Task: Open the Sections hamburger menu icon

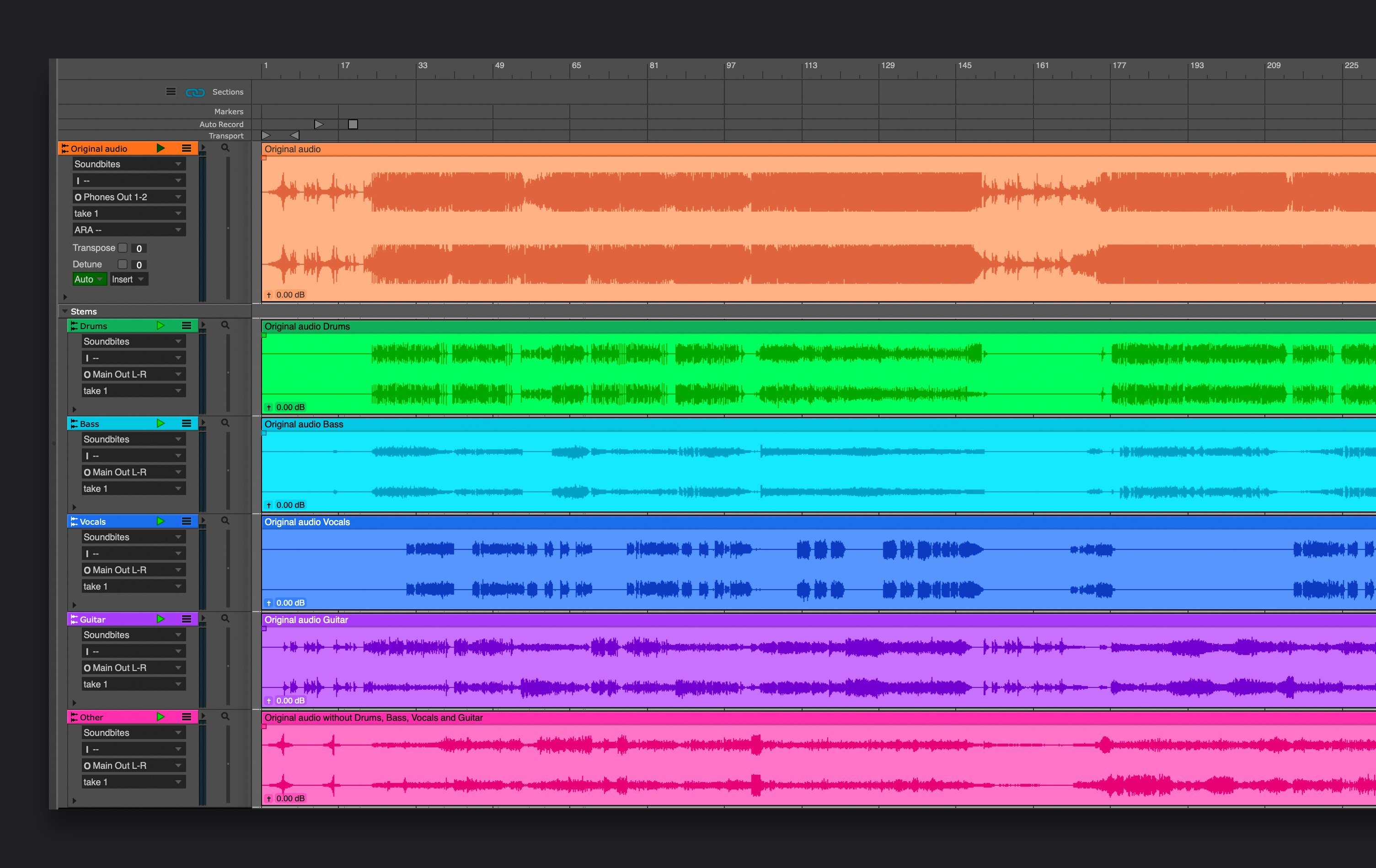Action: [171, 91]
